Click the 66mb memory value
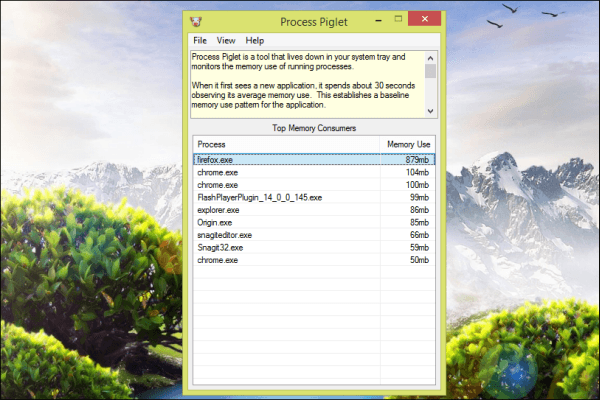Screen dimensions: 600x400 coord(419,235)
